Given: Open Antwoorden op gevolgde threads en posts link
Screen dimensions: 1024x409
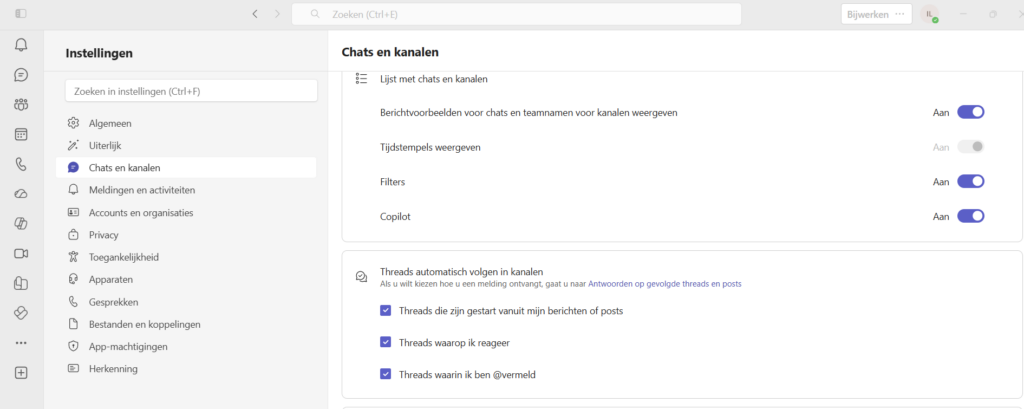Looking at the screenshot, I should click(x=665, y=284).
